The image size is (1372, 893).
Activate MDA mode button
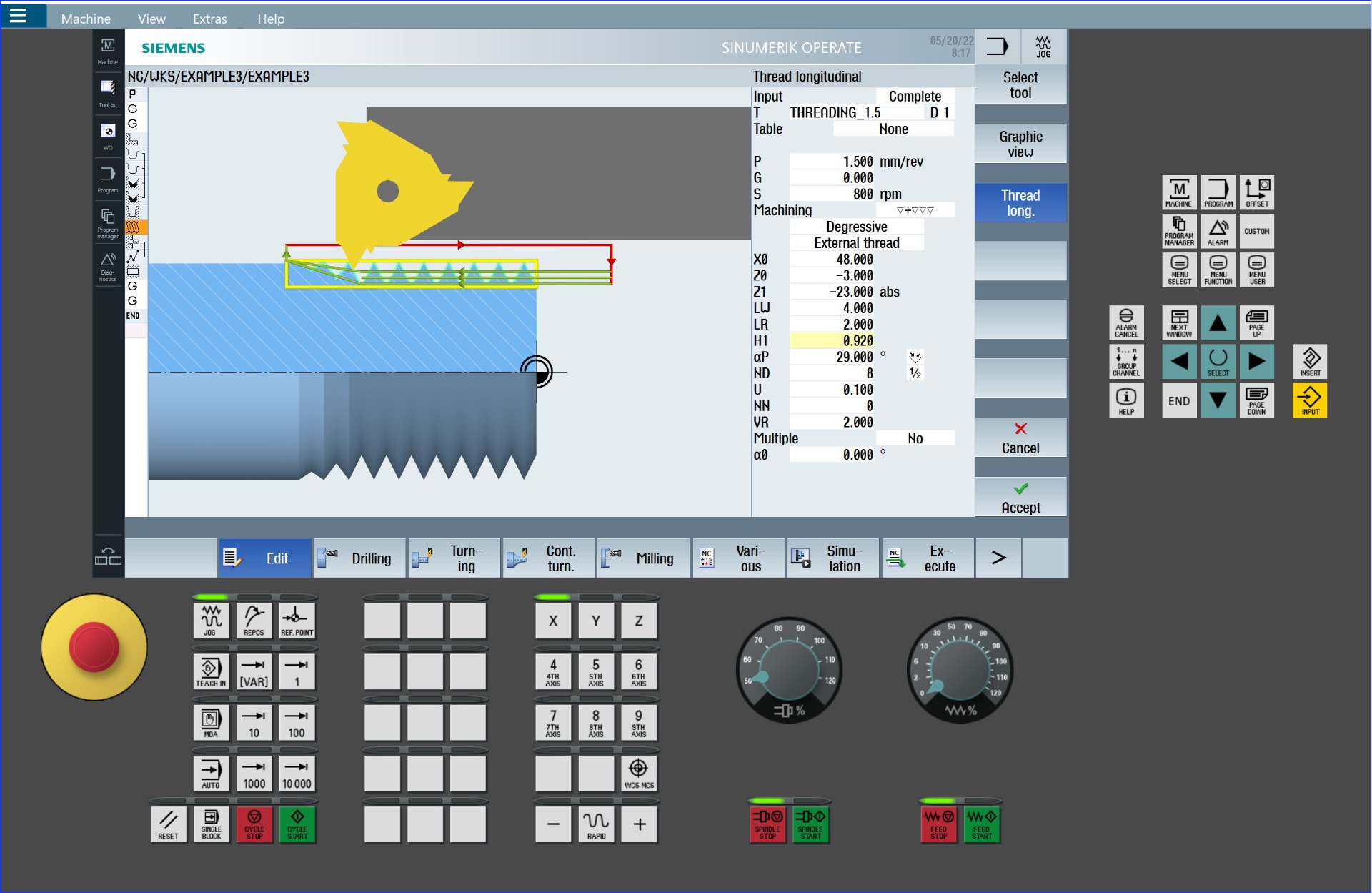210,722
